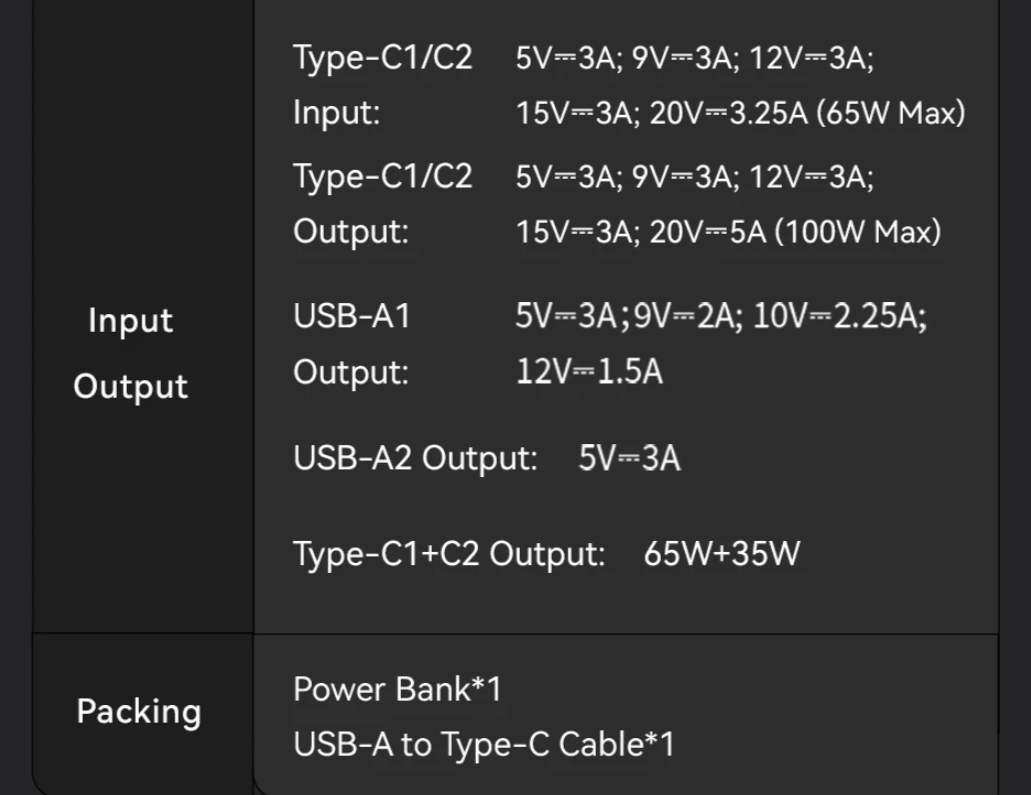The image size is (1031, 795).
Task: Click the 'Type-C1+C2 Output:' label
Action: (449, 554)
